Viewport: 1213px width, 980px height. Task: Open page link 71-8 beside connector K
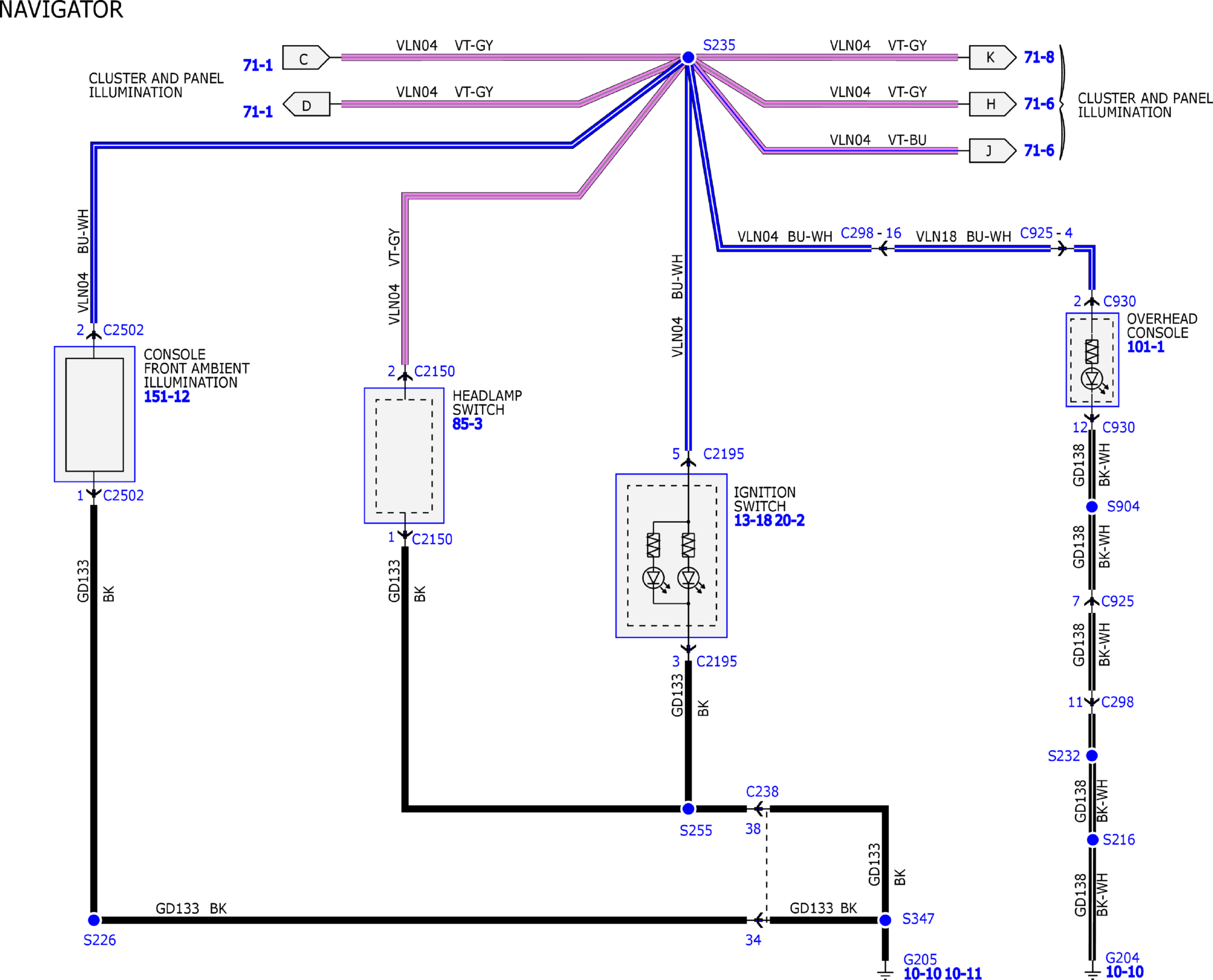tap(1039, 58)
